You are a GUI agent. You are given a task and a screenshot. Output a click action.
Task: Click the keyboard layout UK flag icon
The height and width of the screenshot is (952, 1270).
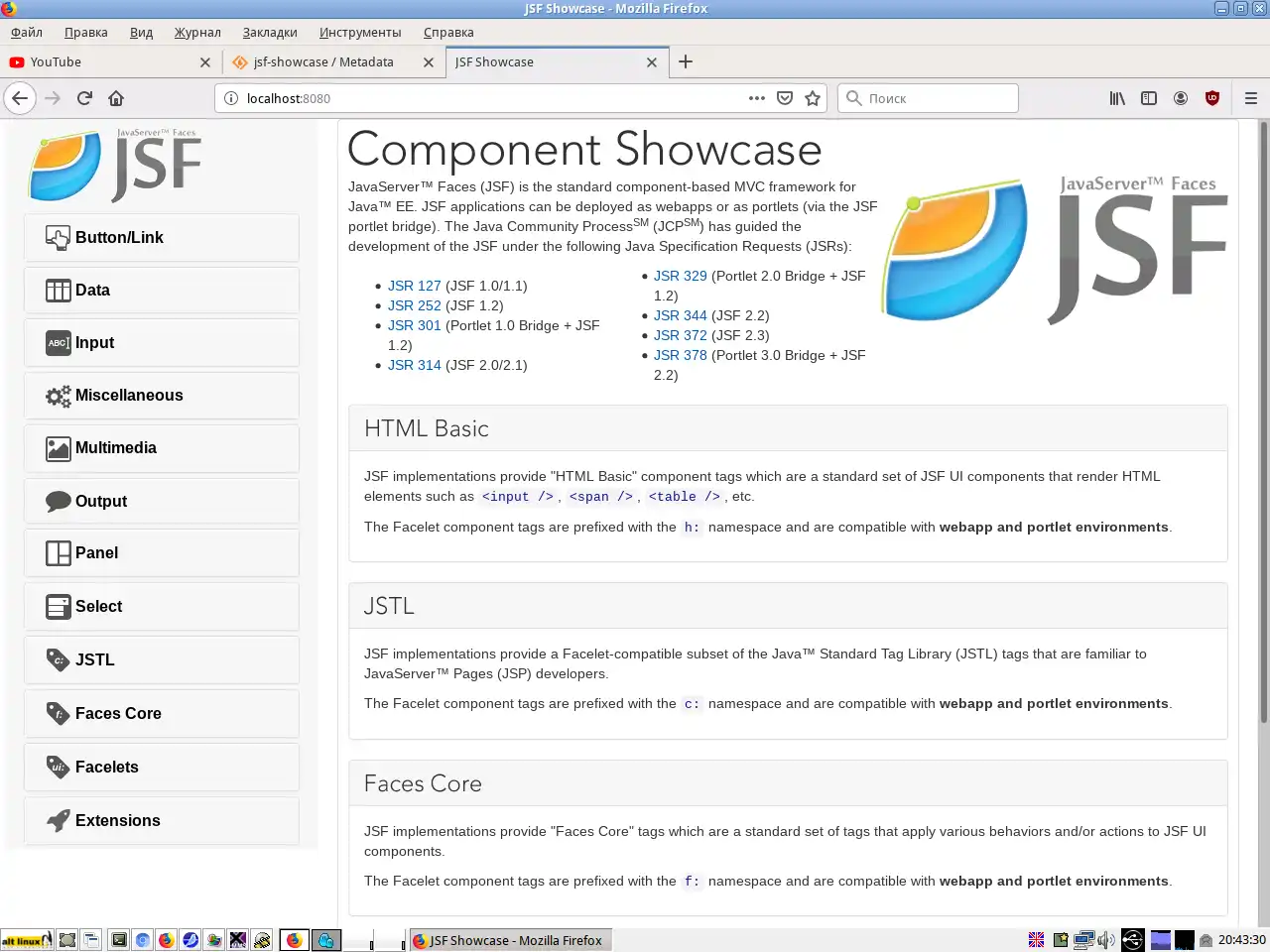1036,940
